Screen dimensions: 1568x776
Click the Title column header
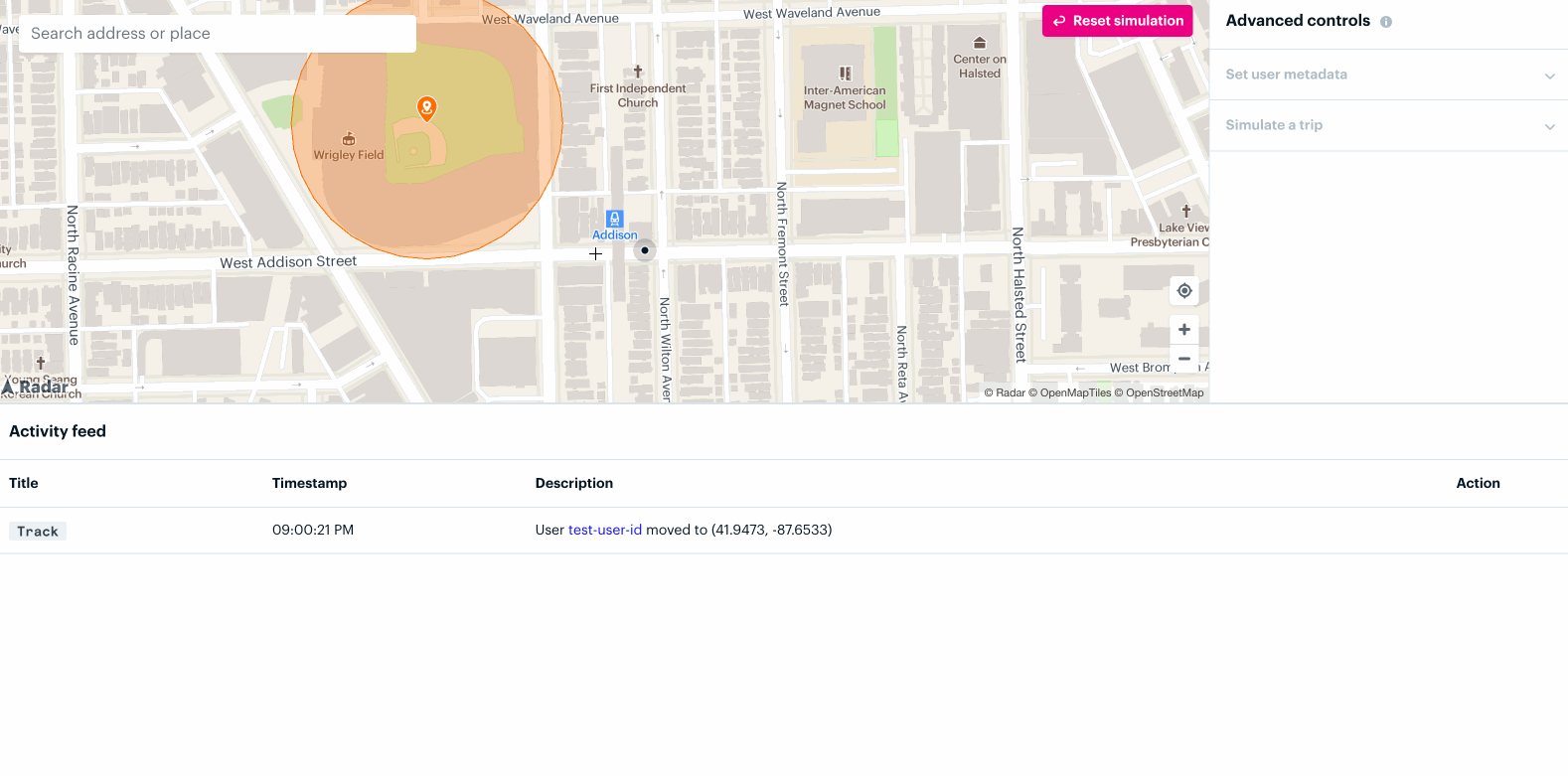[x=24, y=484]
